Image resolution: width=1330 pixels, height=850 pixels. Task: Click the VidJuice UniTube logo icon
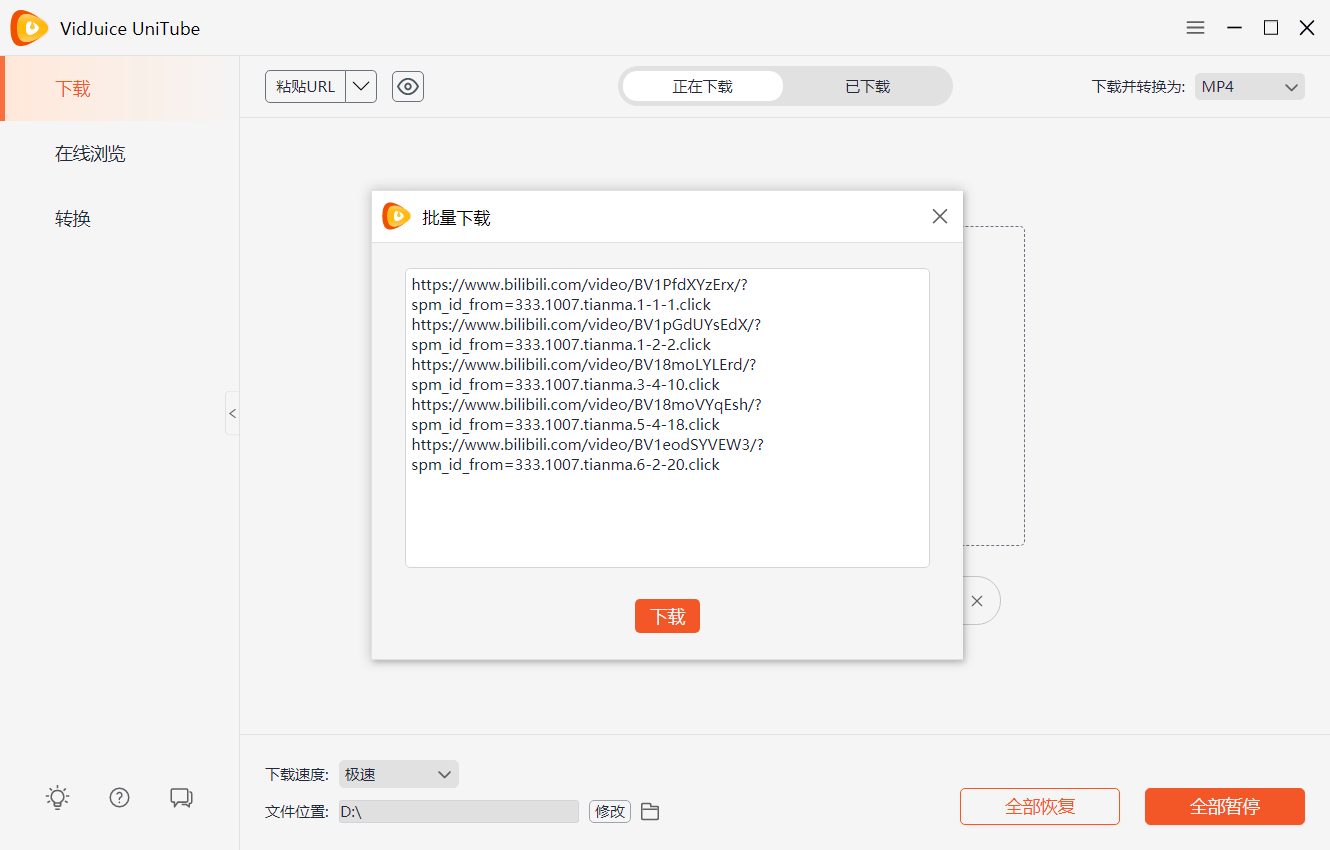pos(29,28)
